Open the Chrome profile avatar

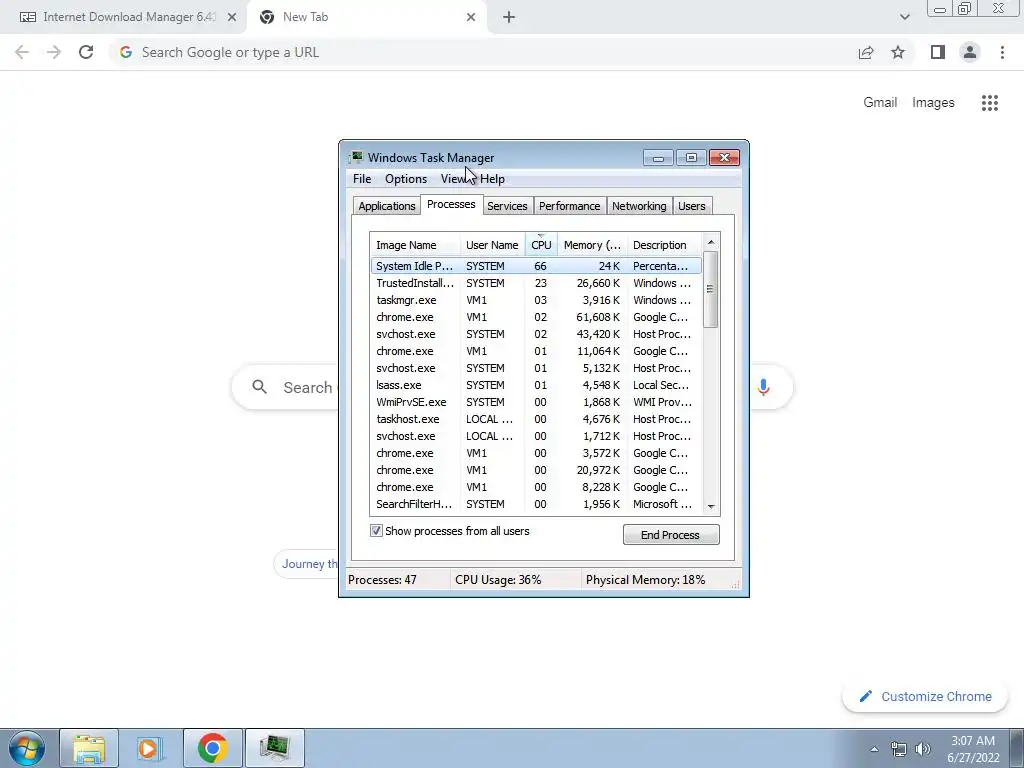[x=970, y=52]
